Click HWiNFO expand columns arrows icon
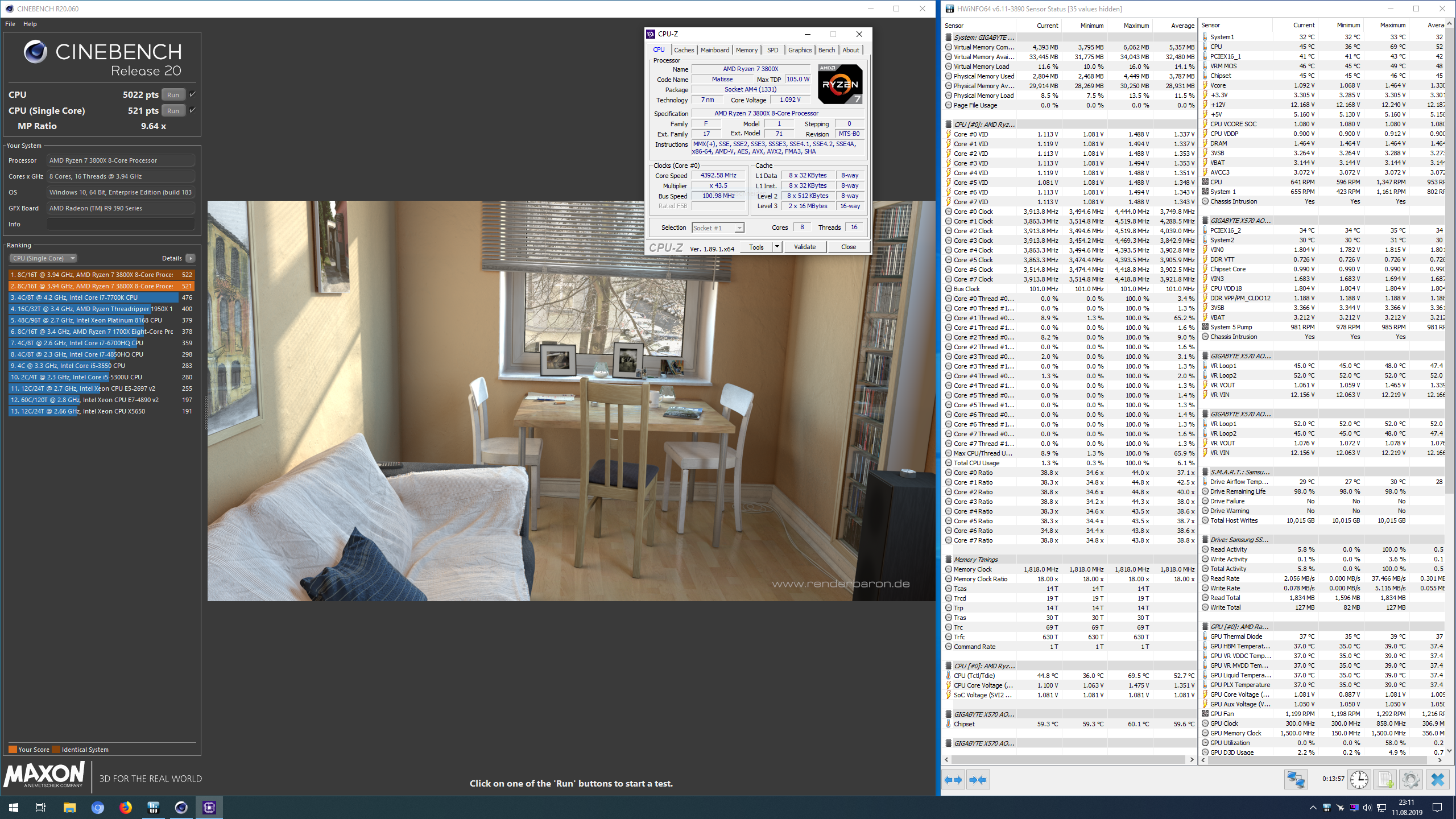 [x=954, y=780]
